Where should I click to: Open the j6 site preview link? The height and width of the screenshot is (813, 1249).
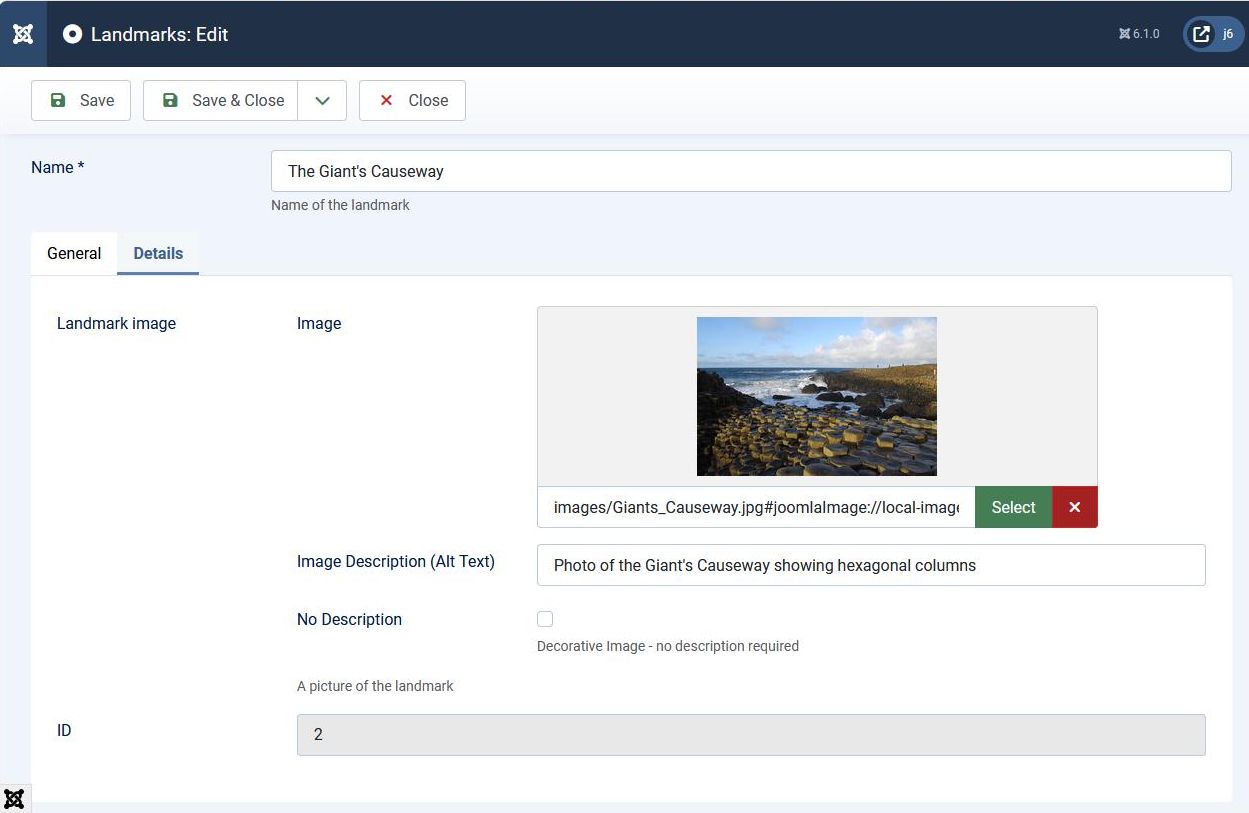point(1214,34)
